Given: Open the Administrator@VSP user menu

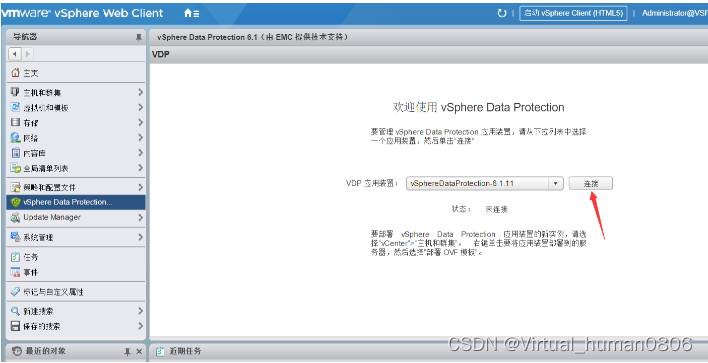Looking at the screenshot, I should 675,14.
